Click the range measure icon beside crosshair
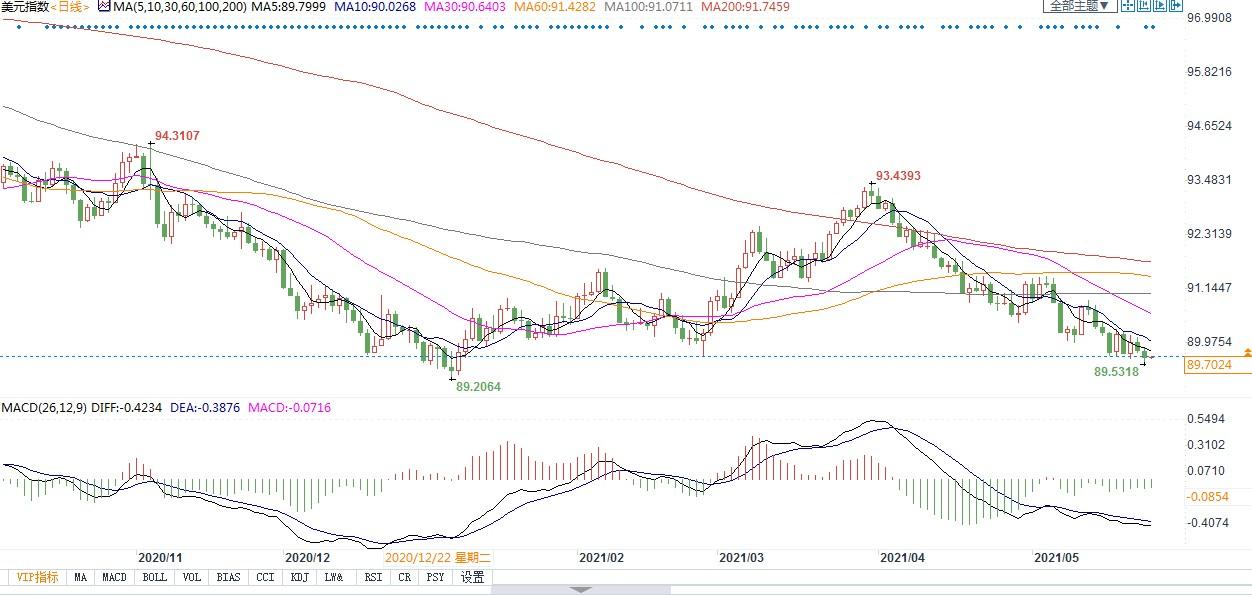Viewport: 1252px width, 595px height. click(x=1144, y=5)
